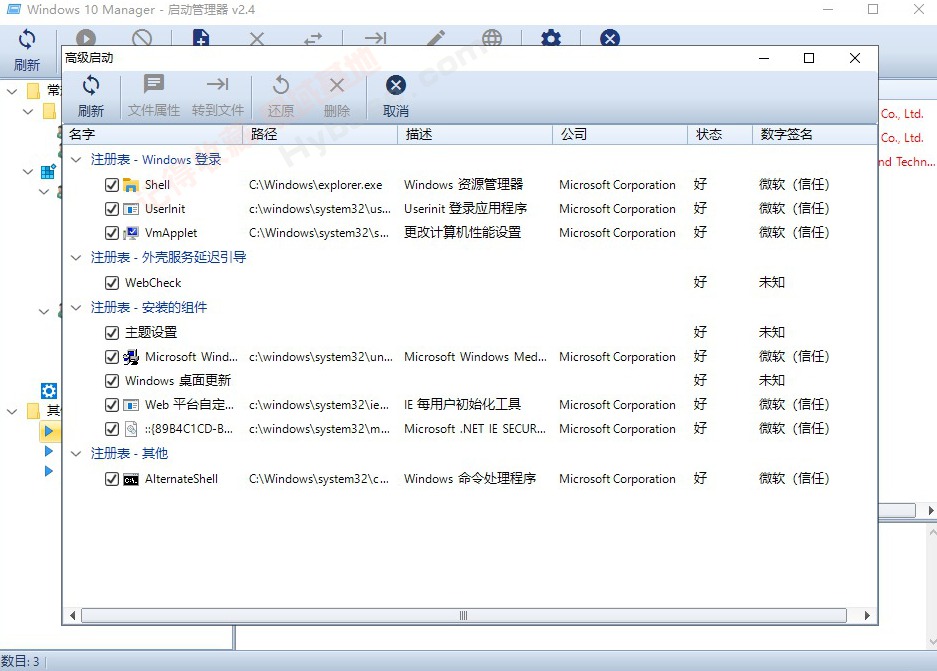This screenshot has height=671, width=937.
Task: Click main window blue circle-X exit icon
Action: pyautogui.click(x=610, y=38)
